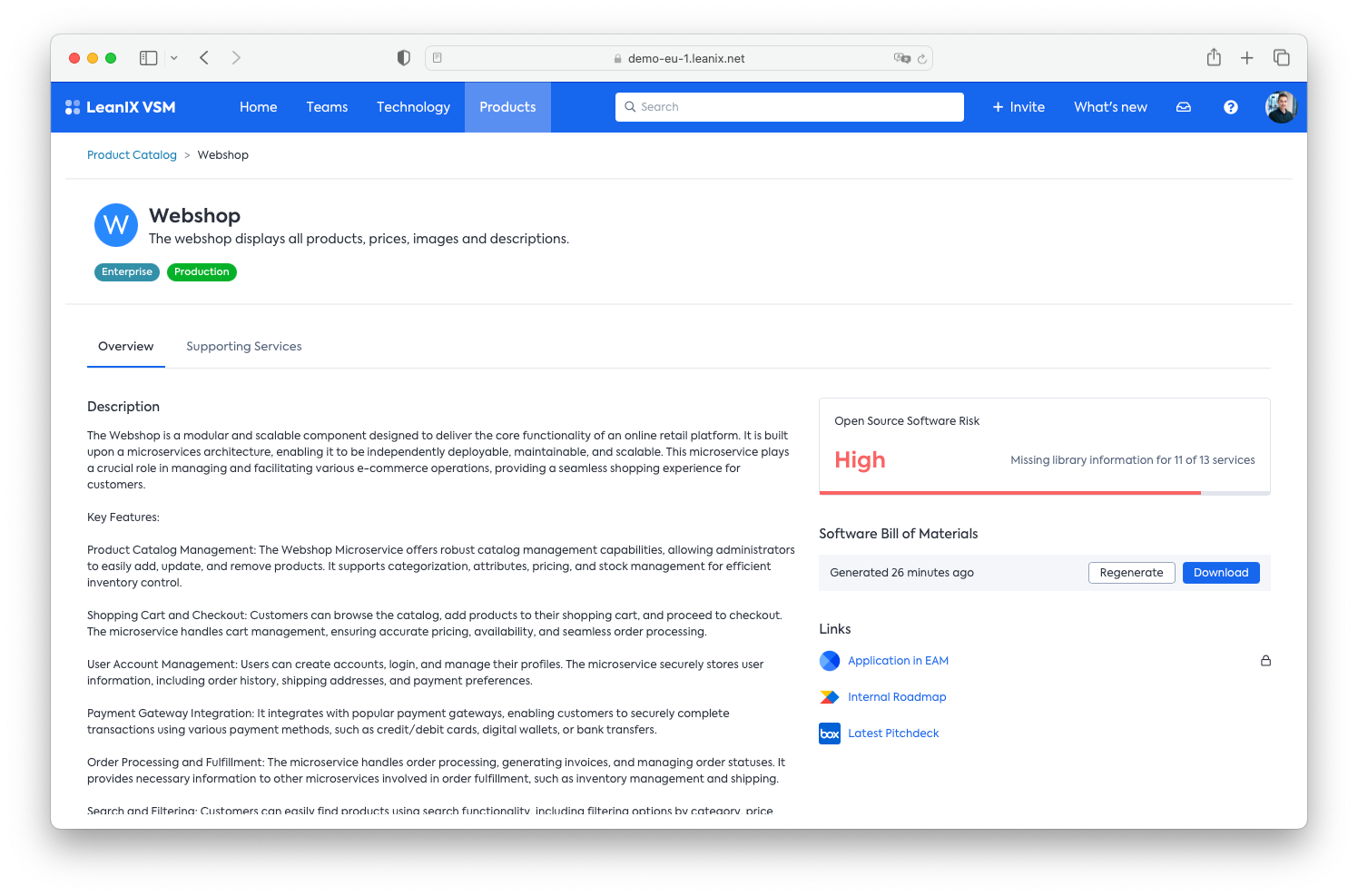Click the Open Source Software Risk title

[x=907, y=421]
